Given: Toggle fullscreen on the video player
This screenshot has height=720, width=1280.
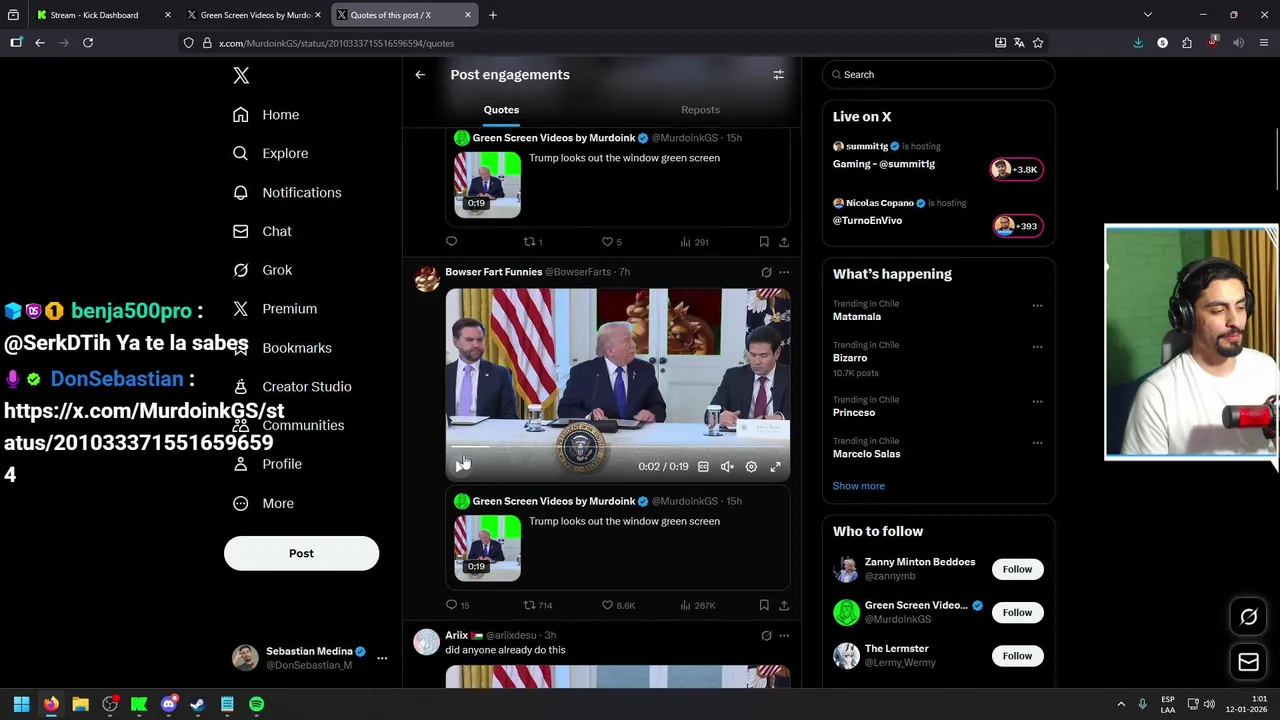Looking at the screenshot, I should 775,467.
